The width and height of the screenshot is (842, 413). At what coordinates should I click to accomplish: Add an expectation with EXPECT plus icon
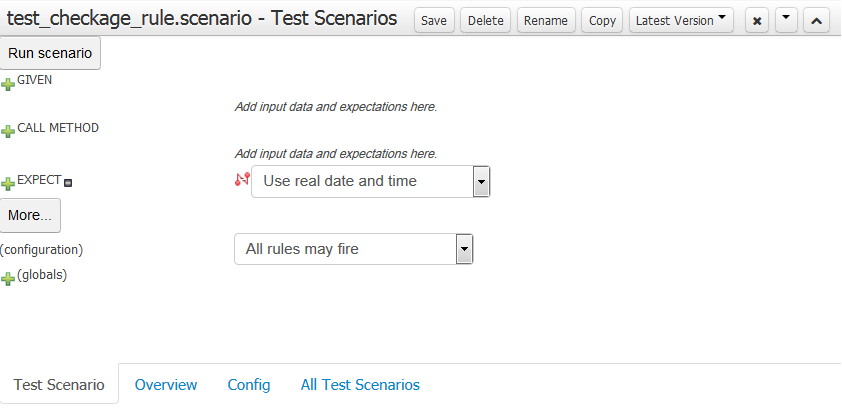8,183
